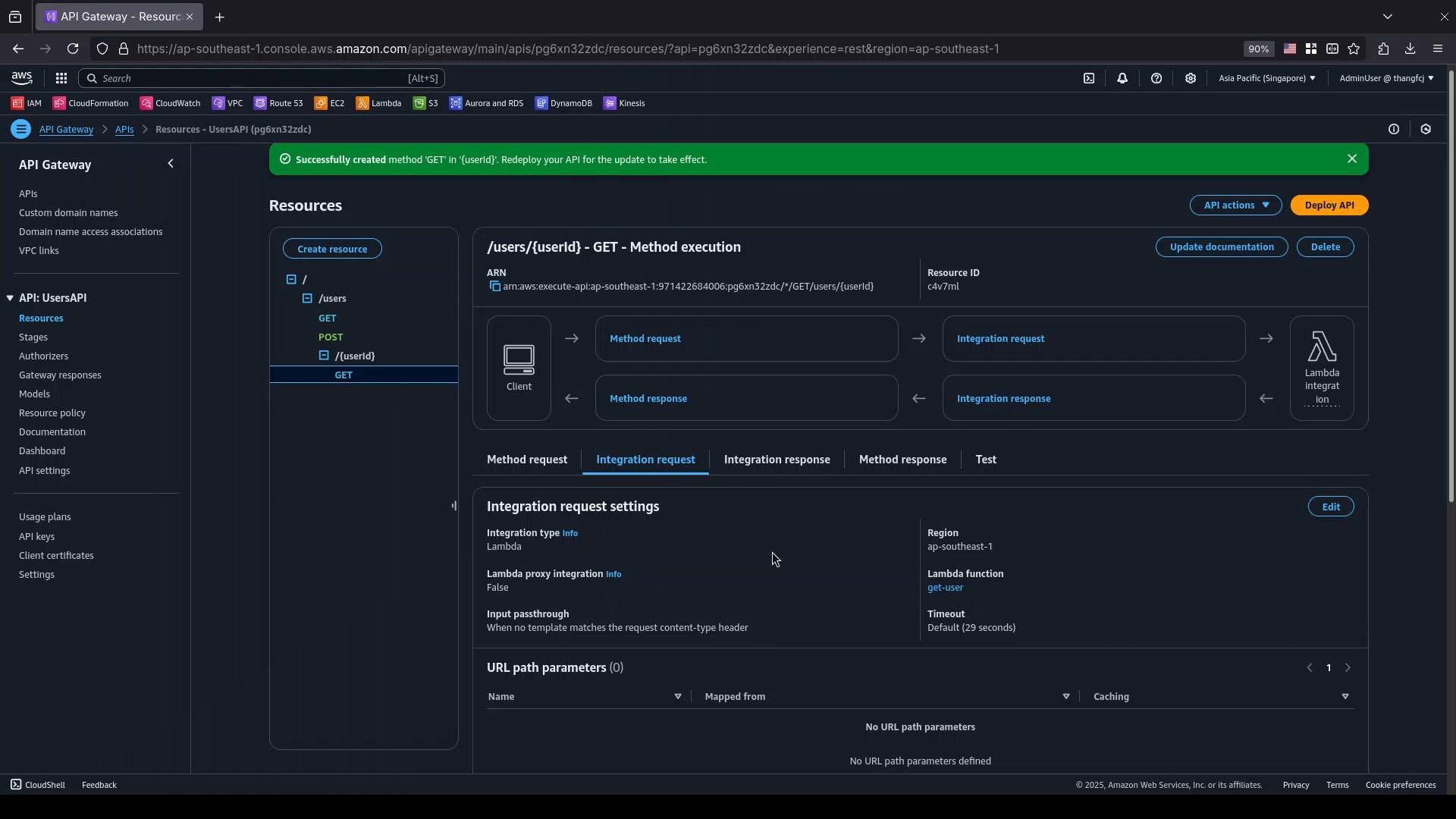The height and width of the screenshot is (819, 1456).
Task: Switch to the Method request tab
Action: [x=527, y=460]
